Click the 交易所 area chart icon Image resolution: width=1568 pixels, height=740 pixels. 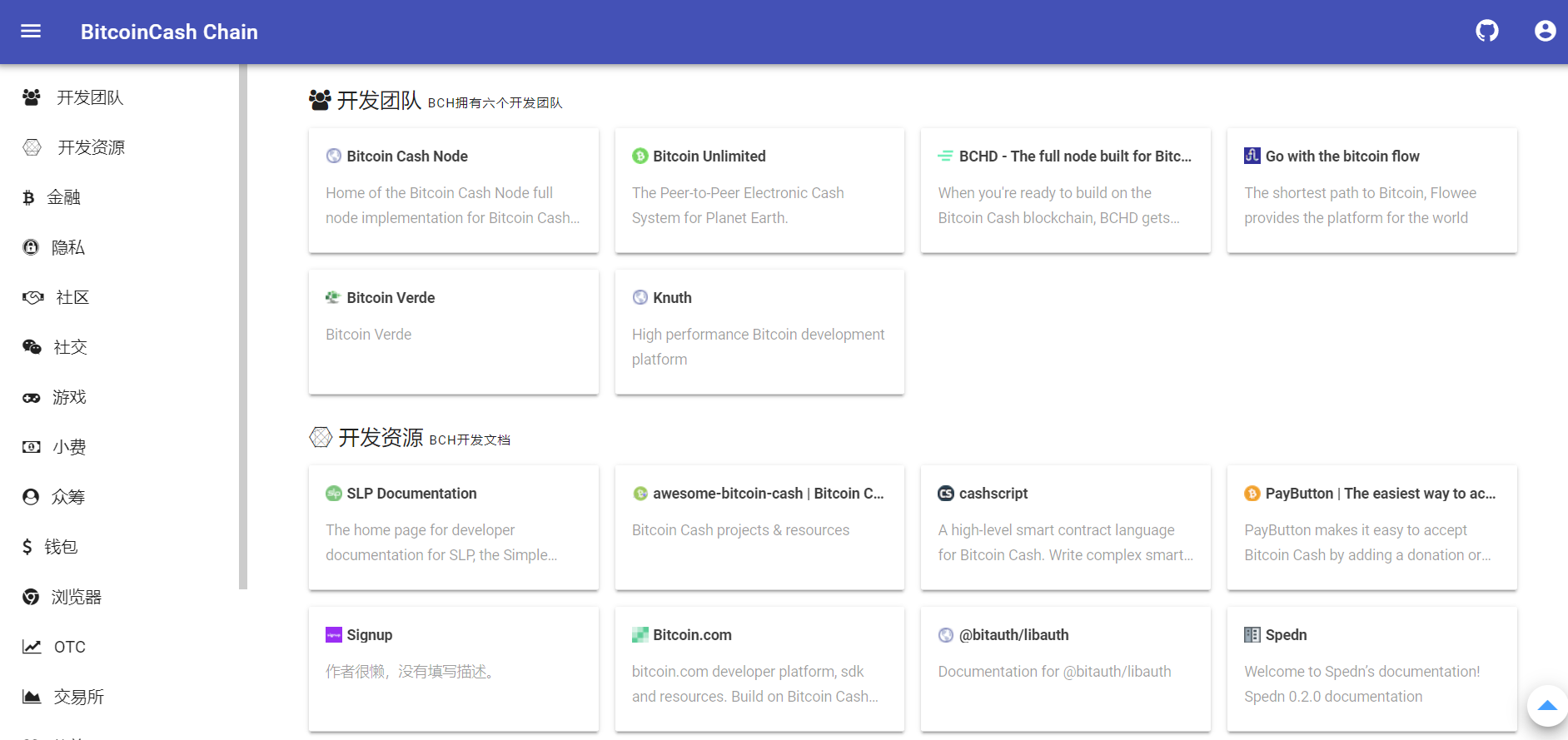(x=32, y=697)
